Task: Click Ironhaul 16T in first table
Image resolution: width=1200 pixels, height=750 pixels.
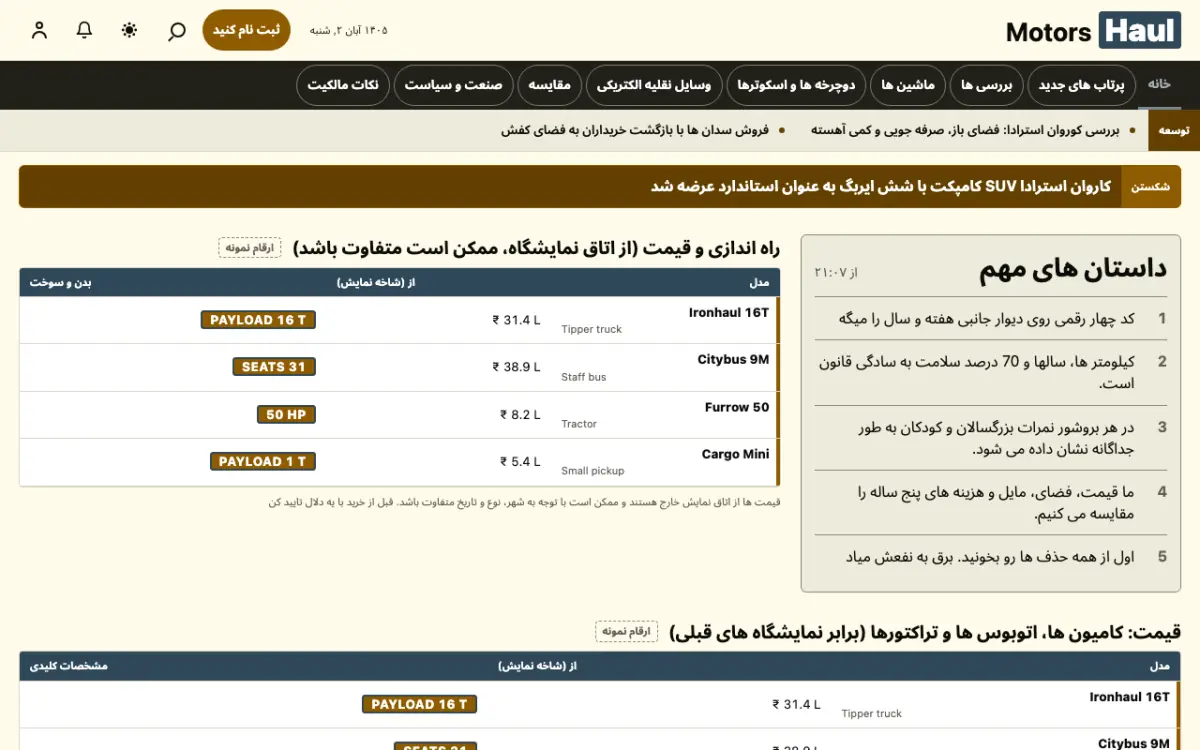Action: click(729, 312)
